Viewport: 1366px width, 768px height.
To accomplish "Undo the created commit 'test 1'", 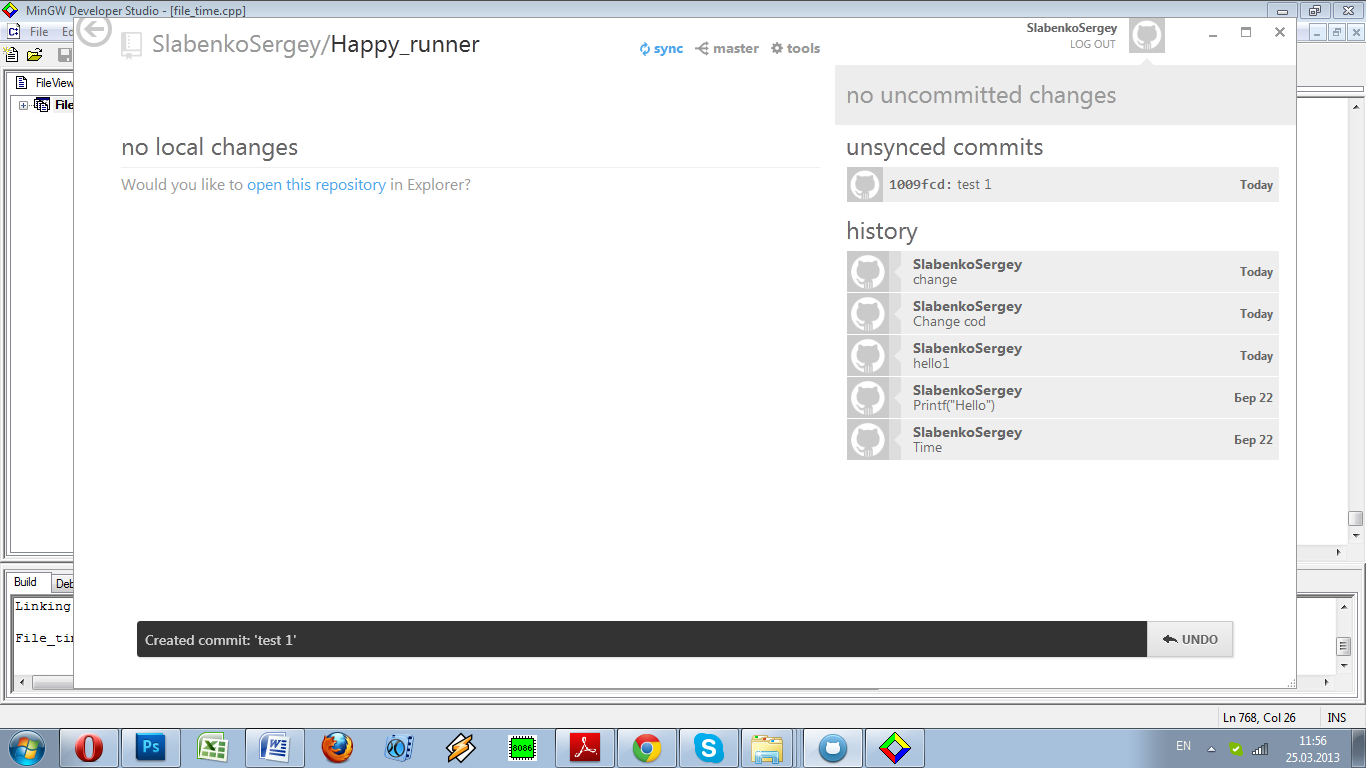I will 1190,639.
